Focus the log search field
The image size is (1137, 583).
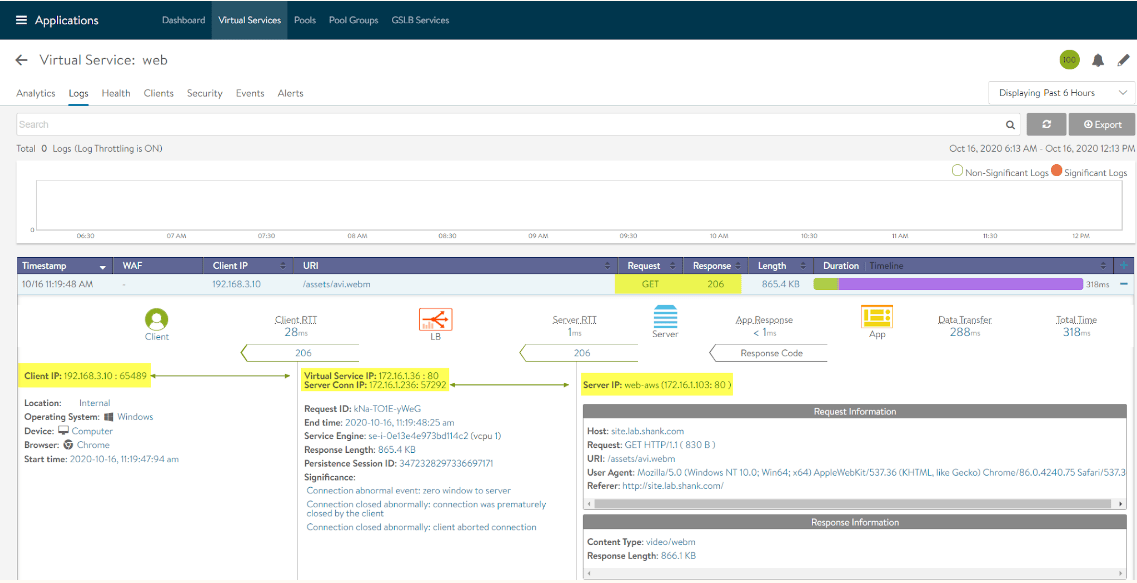click(508, 125)
